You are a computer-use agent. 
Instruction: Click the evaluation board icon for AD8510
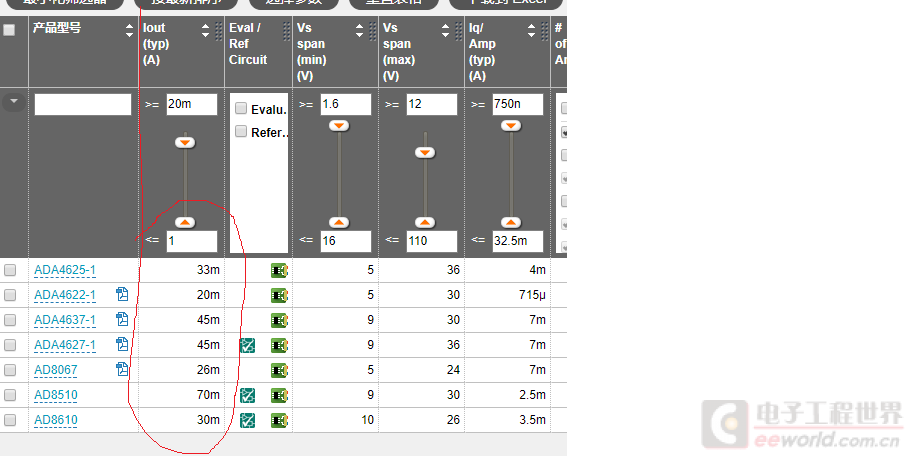point(279,395)
